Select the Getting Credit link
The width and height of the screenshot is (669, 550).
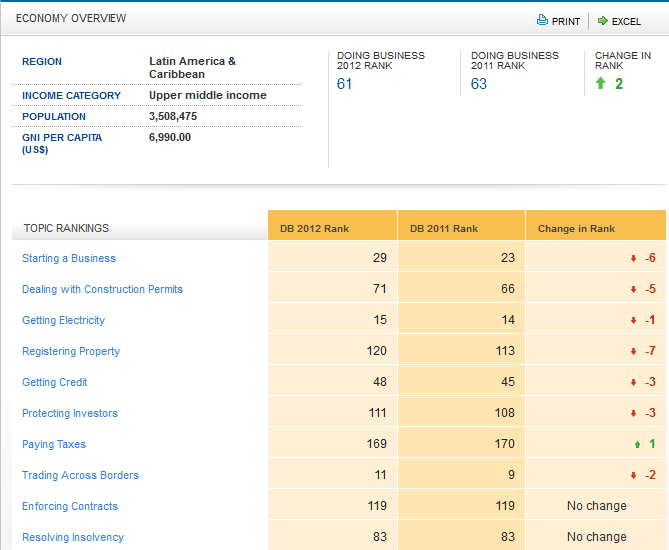[55, 382]
